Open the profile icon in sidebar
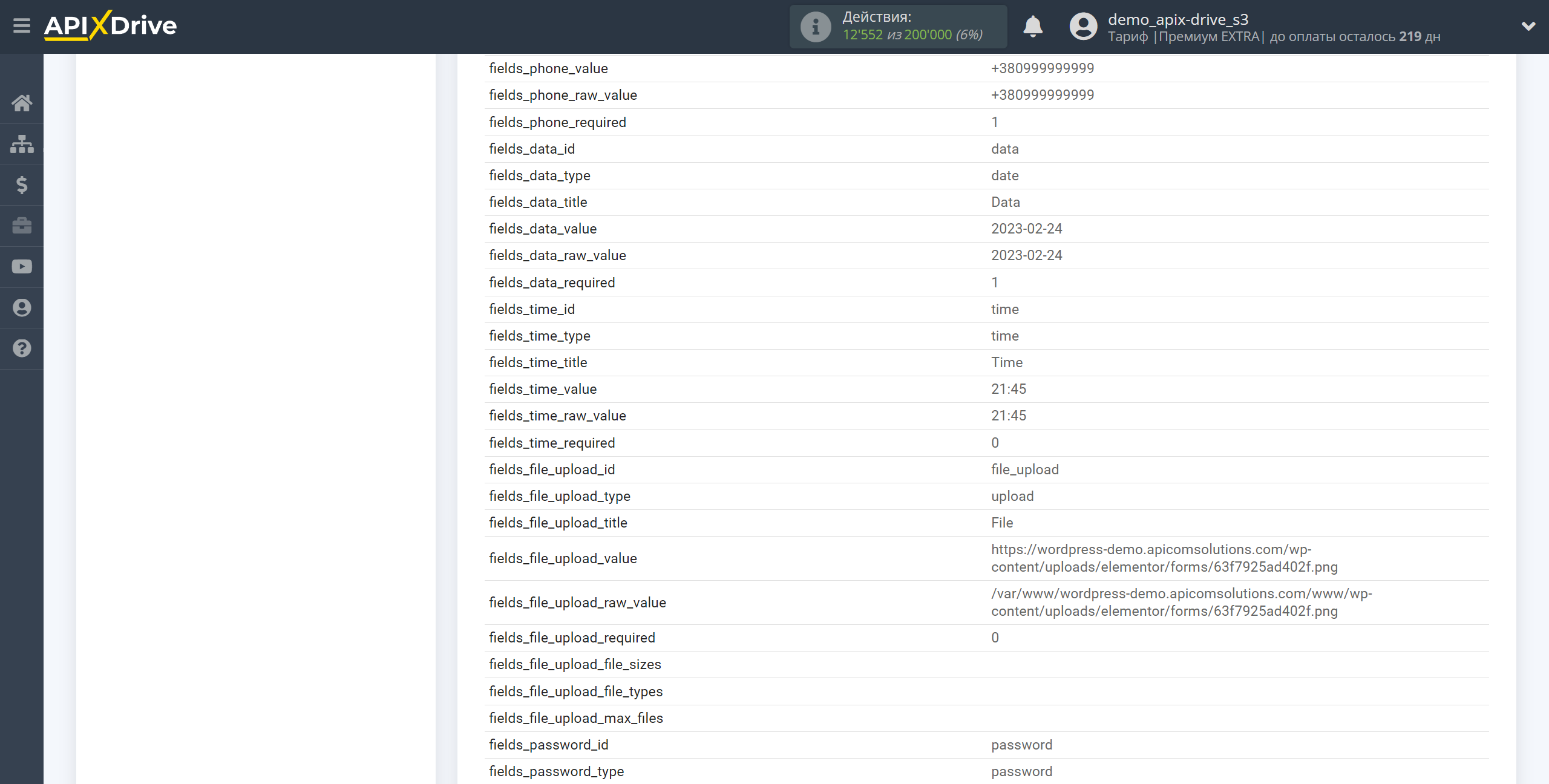The width and height of the screenshot is (1549, 784). [22, 307]
